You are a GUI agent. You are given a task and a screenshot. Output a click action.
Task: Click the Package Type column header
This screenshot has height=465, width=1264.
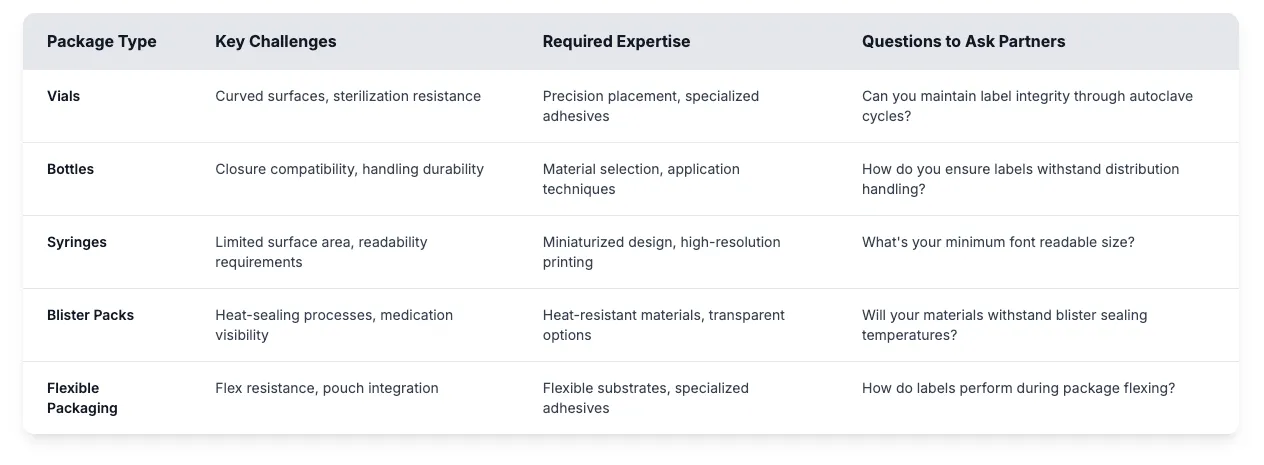[x=102, y=42]
